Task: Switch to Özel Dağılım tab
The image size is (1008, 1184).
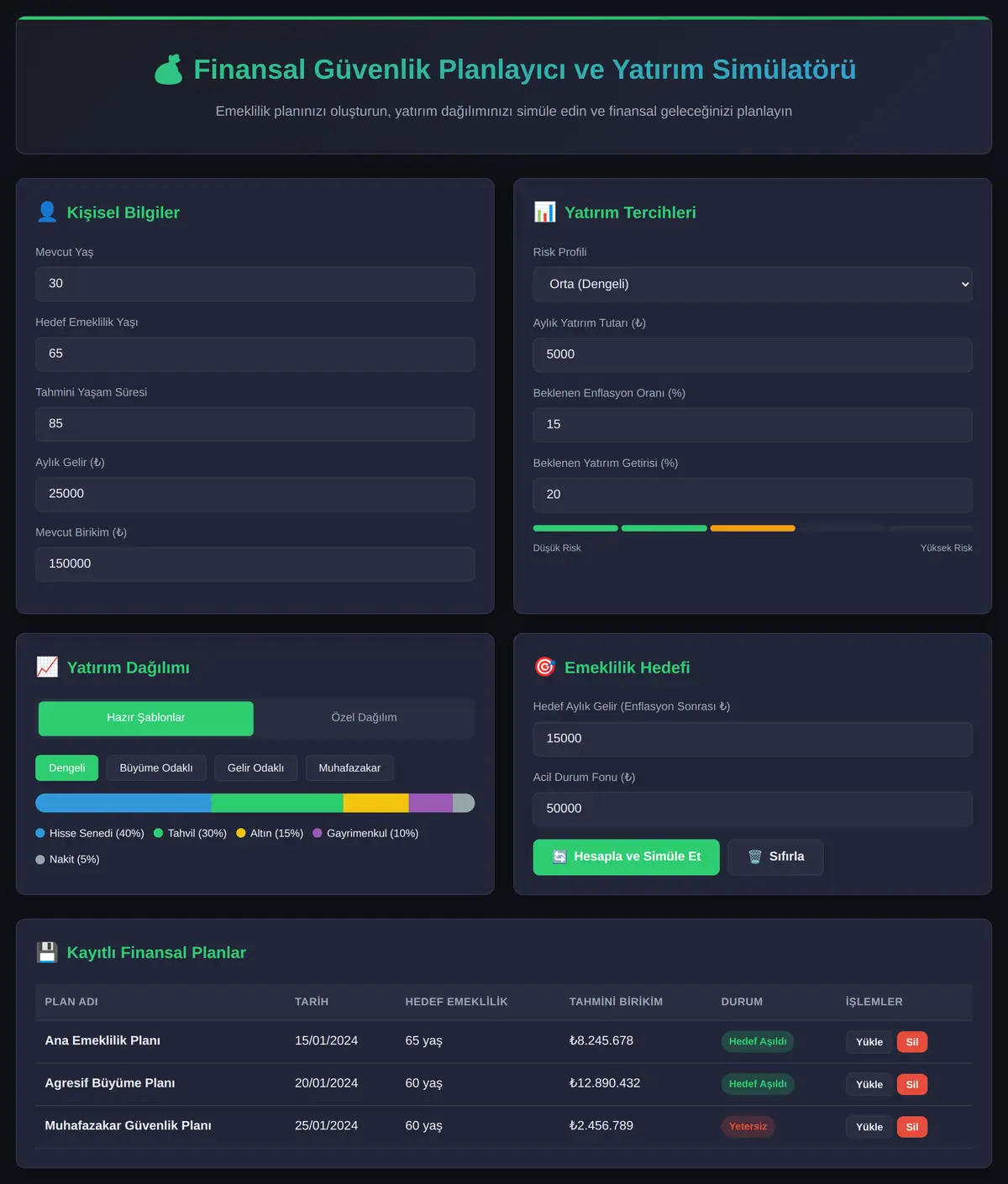Action: [364, 718]
